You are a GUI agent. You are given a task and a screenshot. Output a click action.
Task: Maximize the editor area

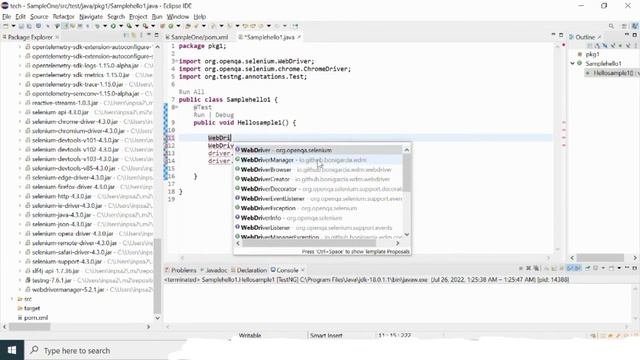tap(561, 36)
